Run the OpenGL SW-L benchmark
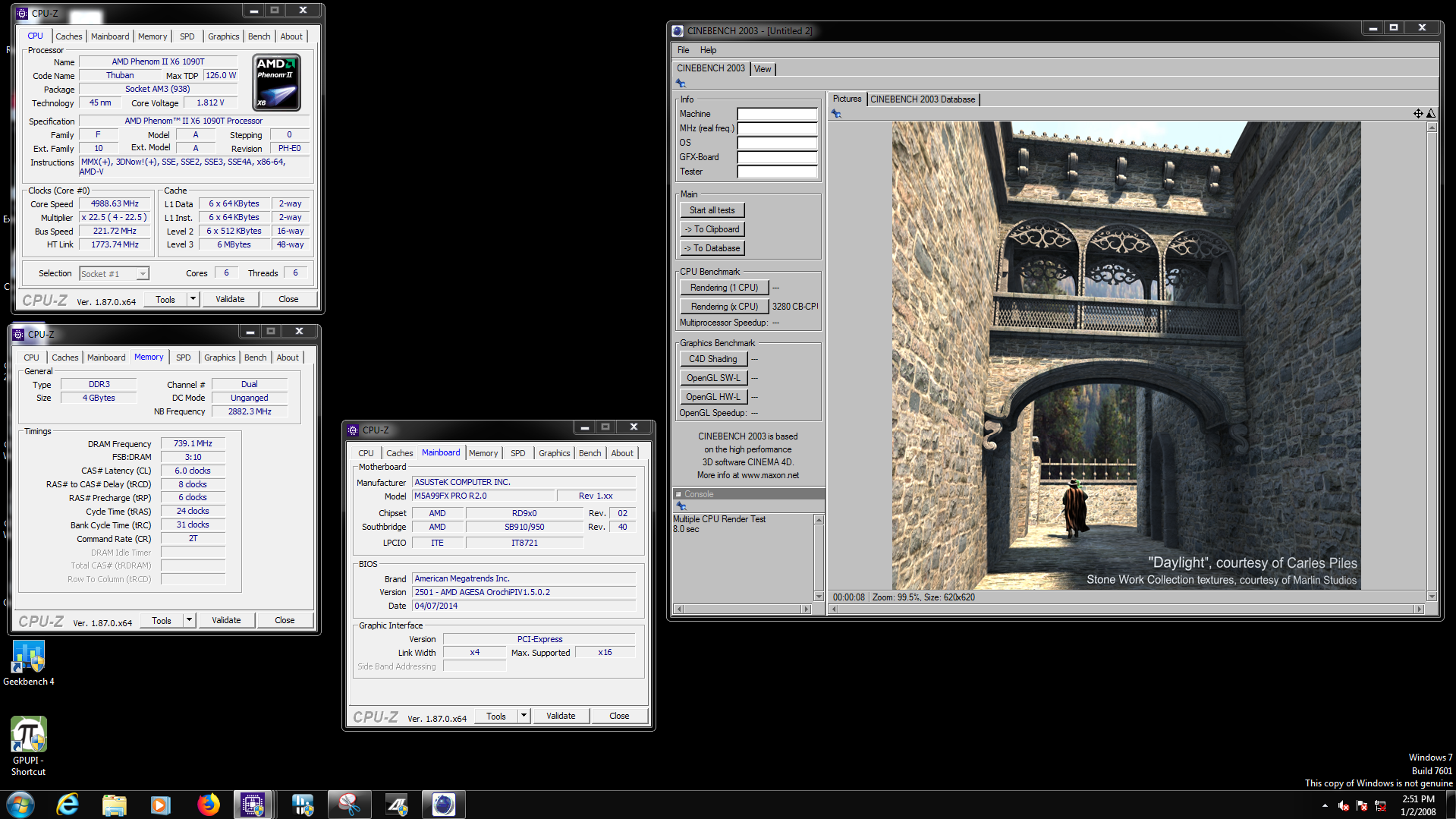This screenshot has height=819, width=1456. [x=713, y=378]
